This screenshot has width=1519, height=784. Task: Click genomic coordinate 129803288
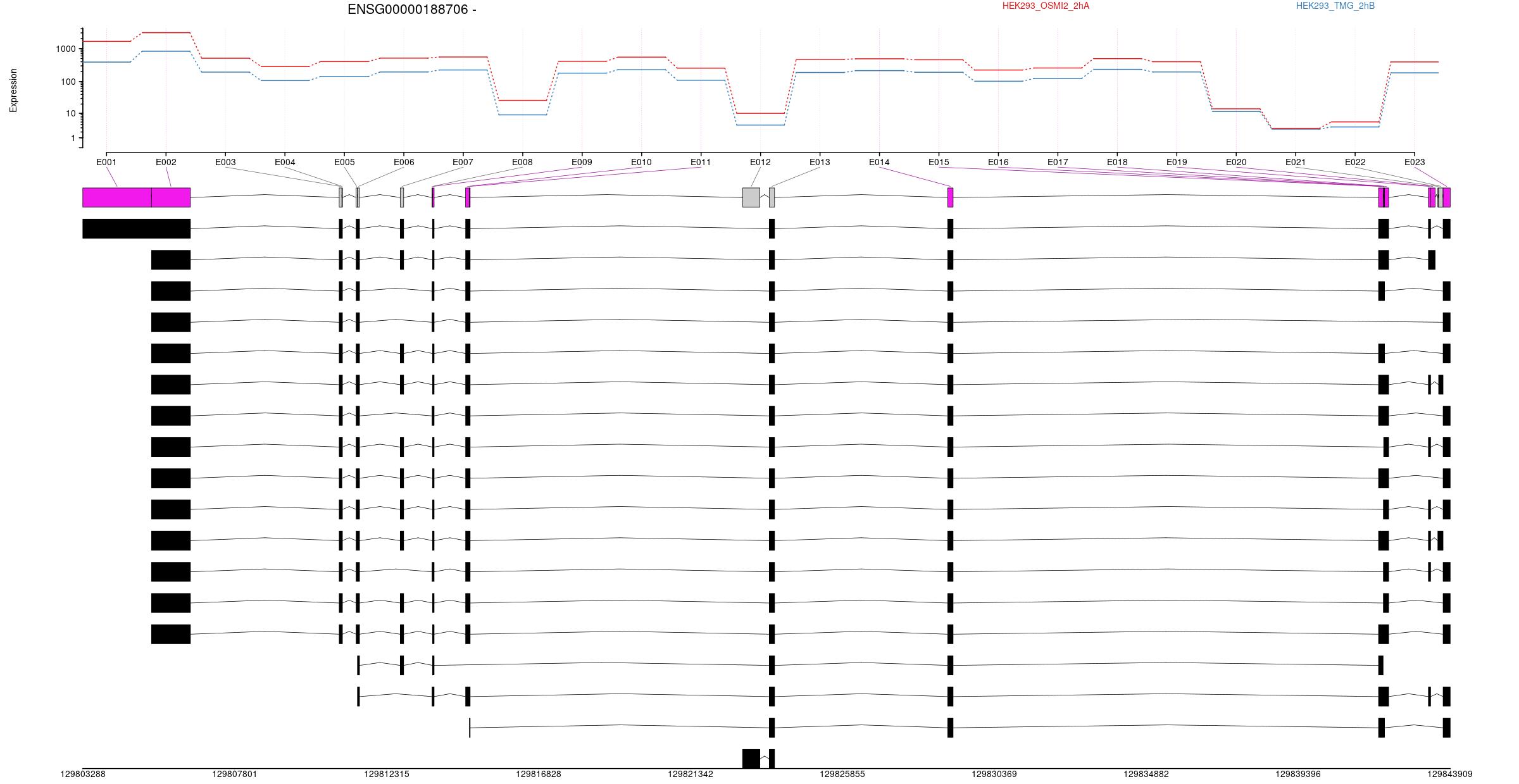[83, 774]
